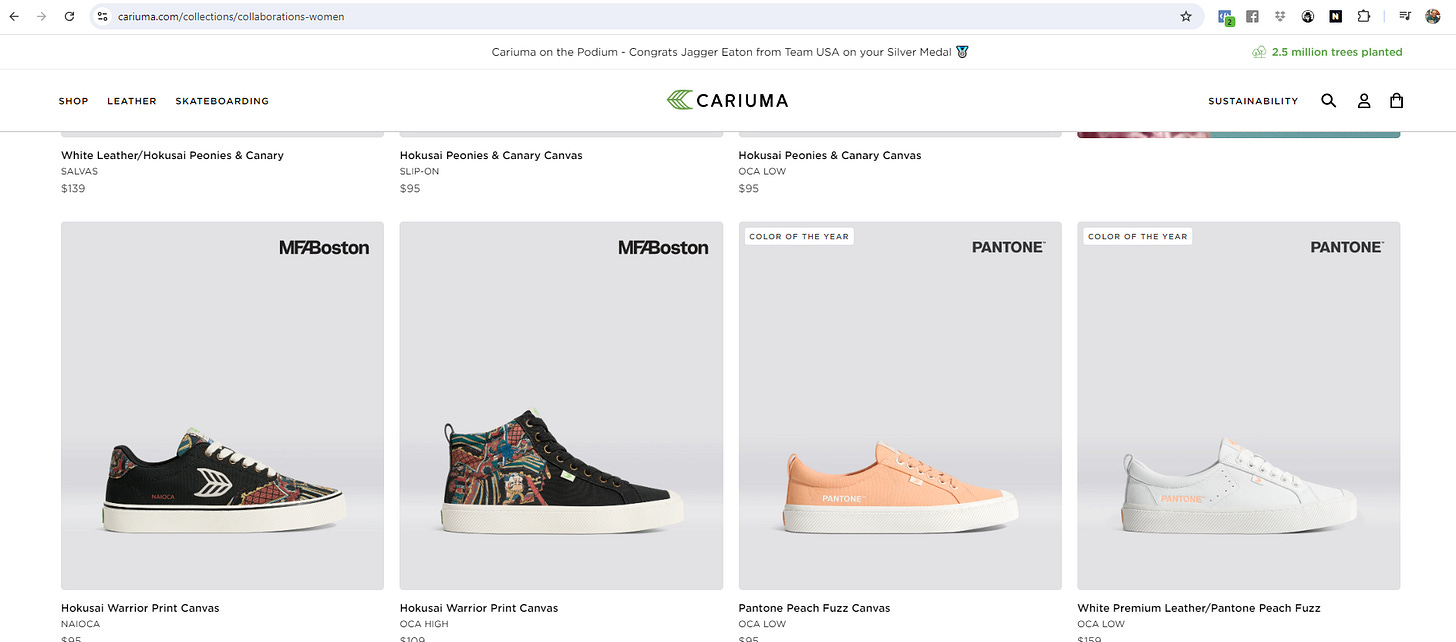Click the black OCA HIGH sneaker image
The height and width of the screenshot is (642, 1456).
(x=563, y=470)
